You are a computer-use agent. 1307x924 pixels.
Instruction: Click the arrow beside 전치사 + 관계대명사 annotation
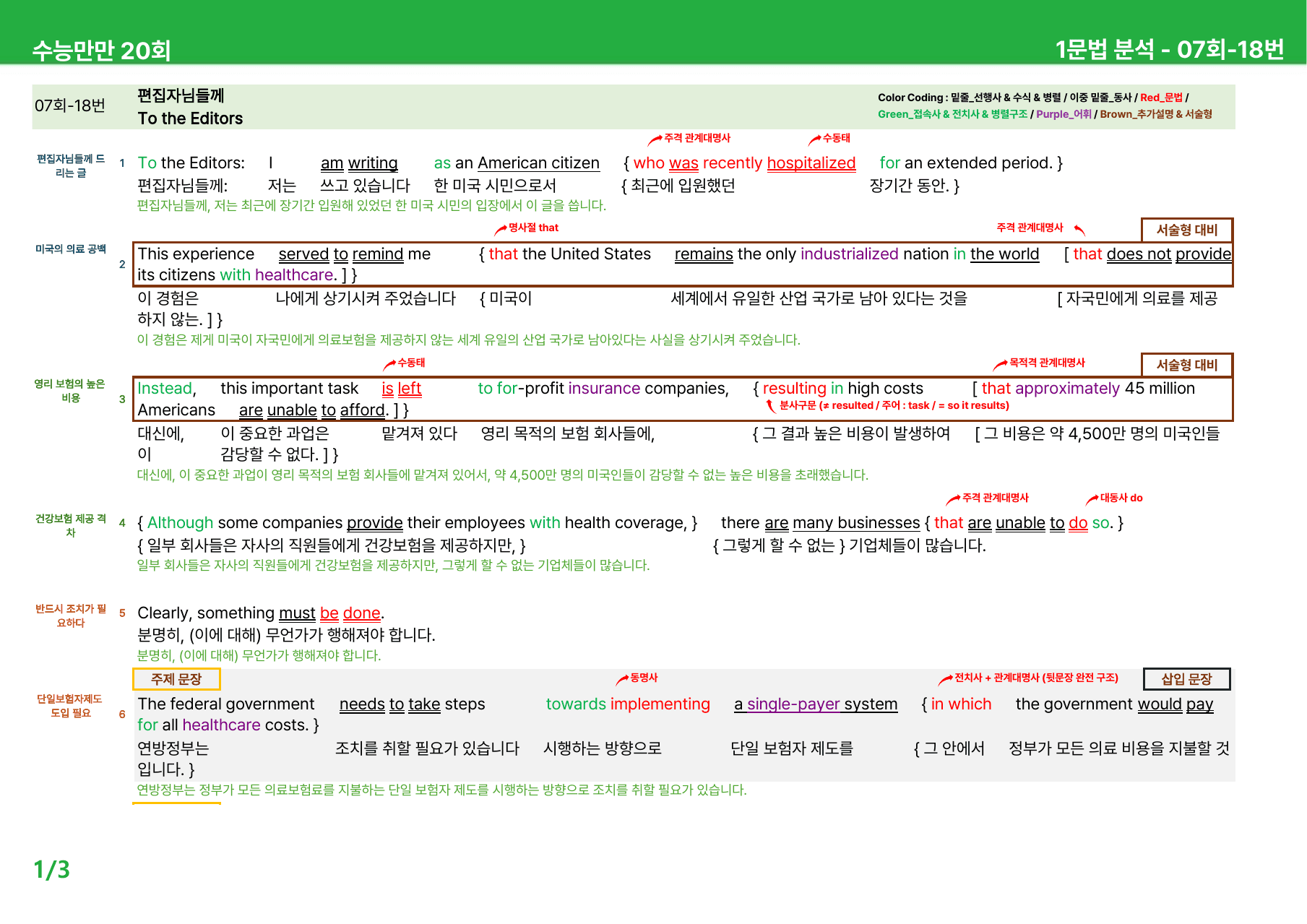pos(946,680)
